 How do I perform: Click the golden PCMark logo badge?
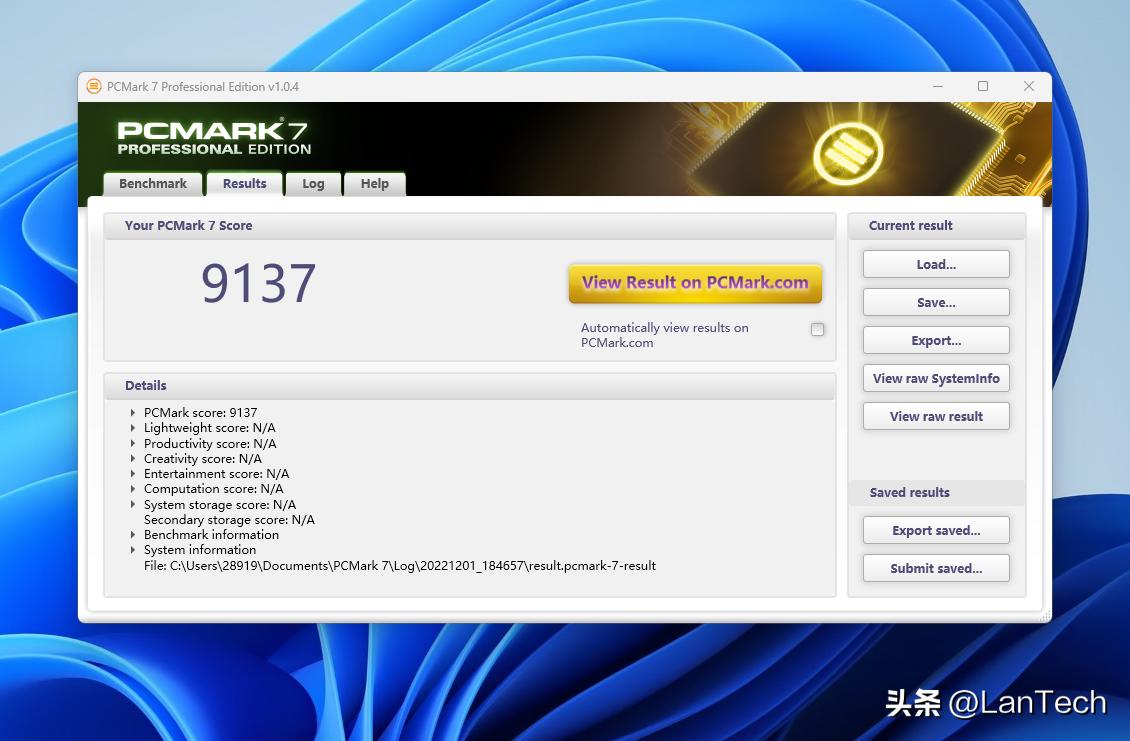point(848,150)
